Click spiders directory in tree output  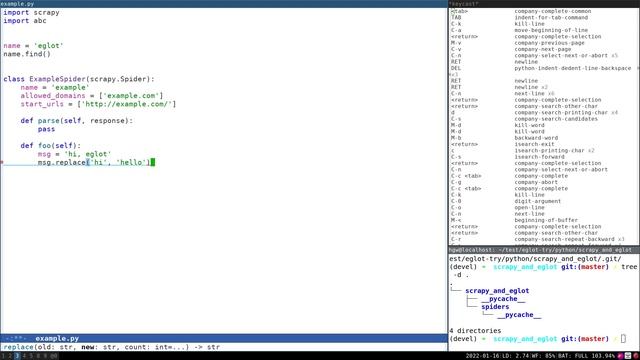tap(495, 307)
